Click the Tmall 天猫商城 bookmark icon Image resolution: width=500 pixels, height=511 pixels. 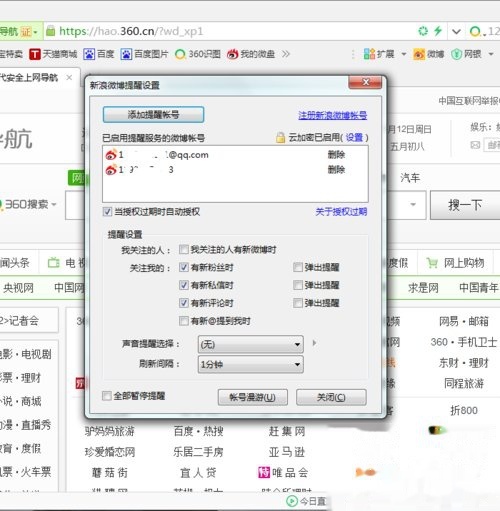pyautogui.click(x=35, y=54)
